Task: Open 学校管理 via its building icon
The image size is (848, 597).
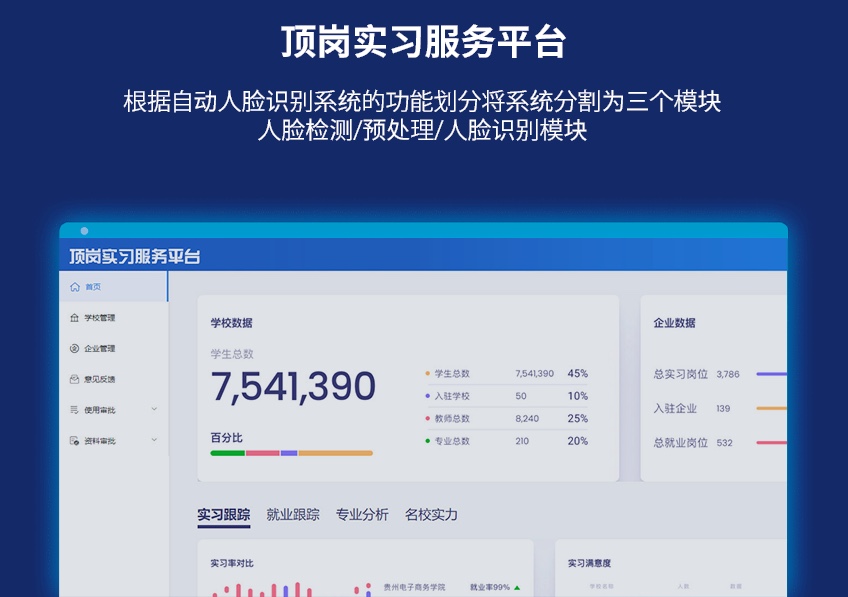Action: [x=75, y=318]
